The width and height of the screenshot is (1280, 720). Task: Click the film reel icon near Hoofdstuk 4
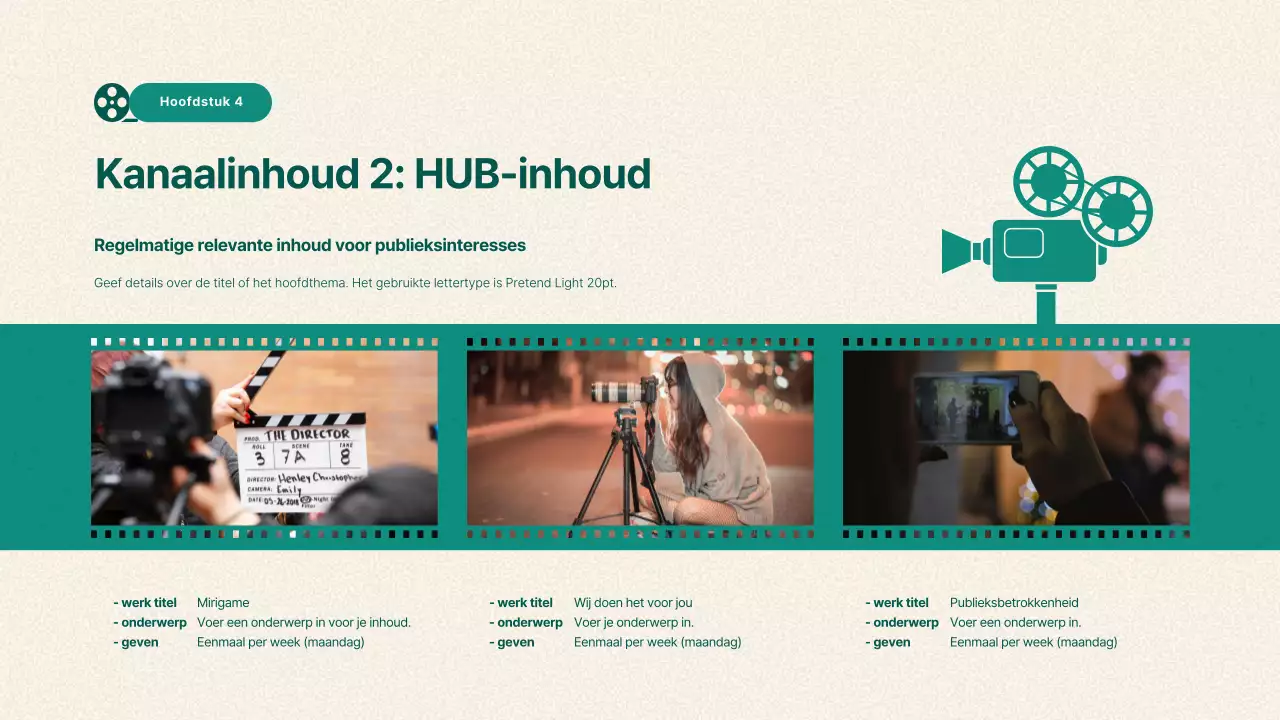tap(110, 102)
